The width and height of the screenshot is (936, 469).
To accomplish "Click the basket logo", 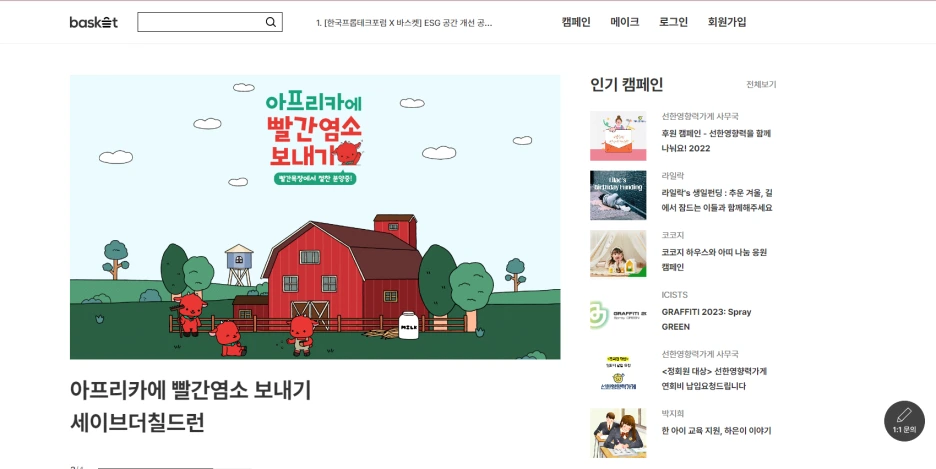I will tap(94, 22).
